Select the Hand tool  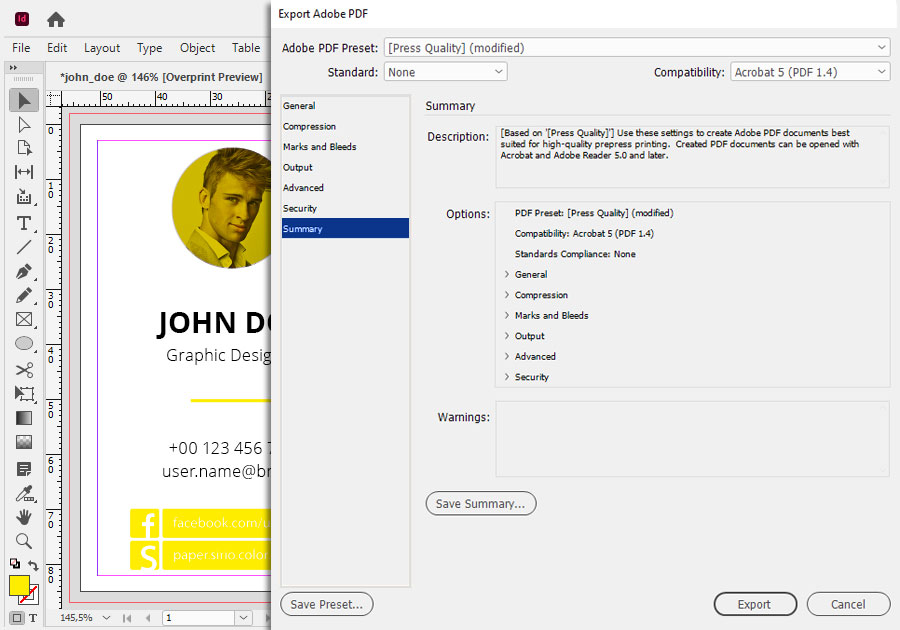pyautogui.click(x=24, y=517)
